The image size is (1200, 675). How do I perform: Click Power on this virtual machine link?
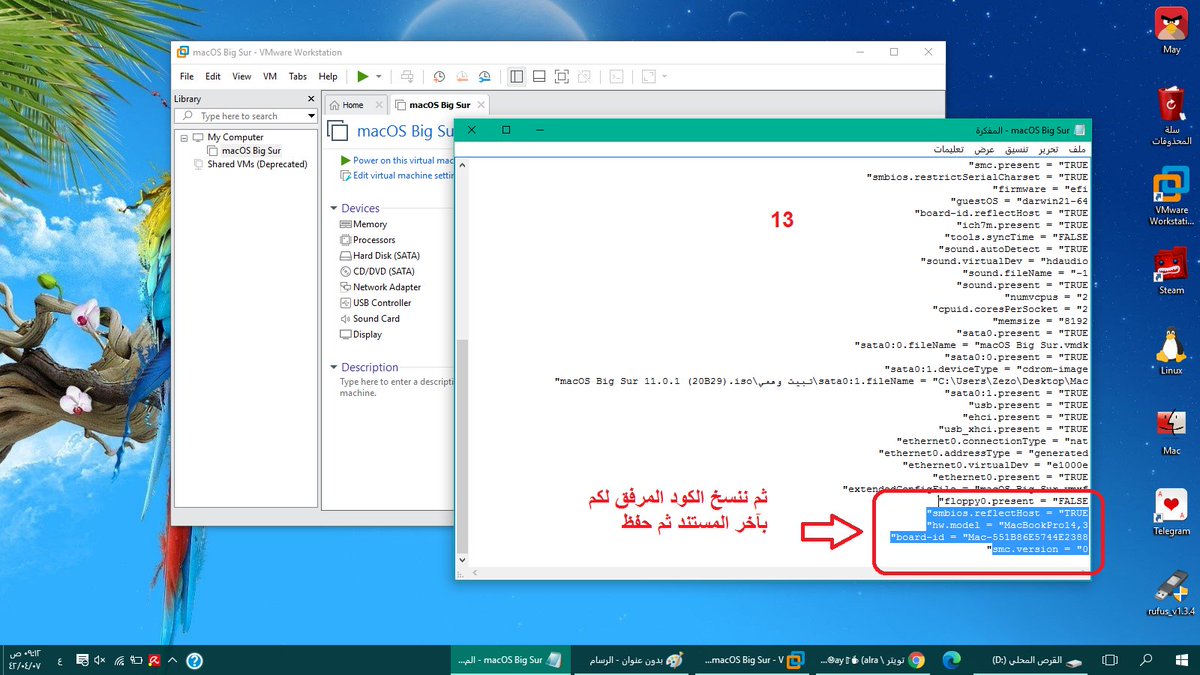(x=396, y=160)
